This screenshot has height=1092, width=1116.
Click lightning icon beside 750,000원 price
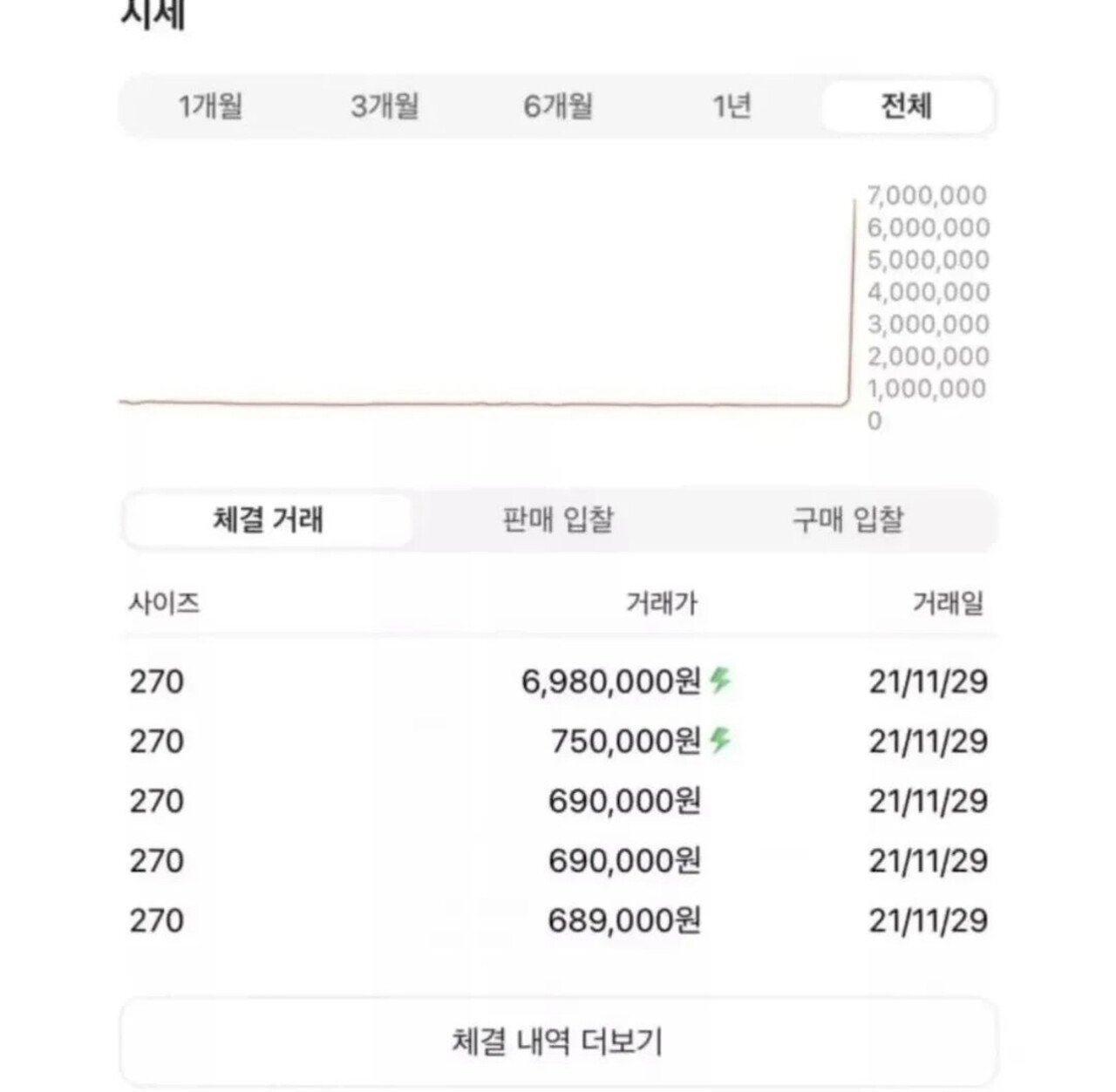pos(720,741)
